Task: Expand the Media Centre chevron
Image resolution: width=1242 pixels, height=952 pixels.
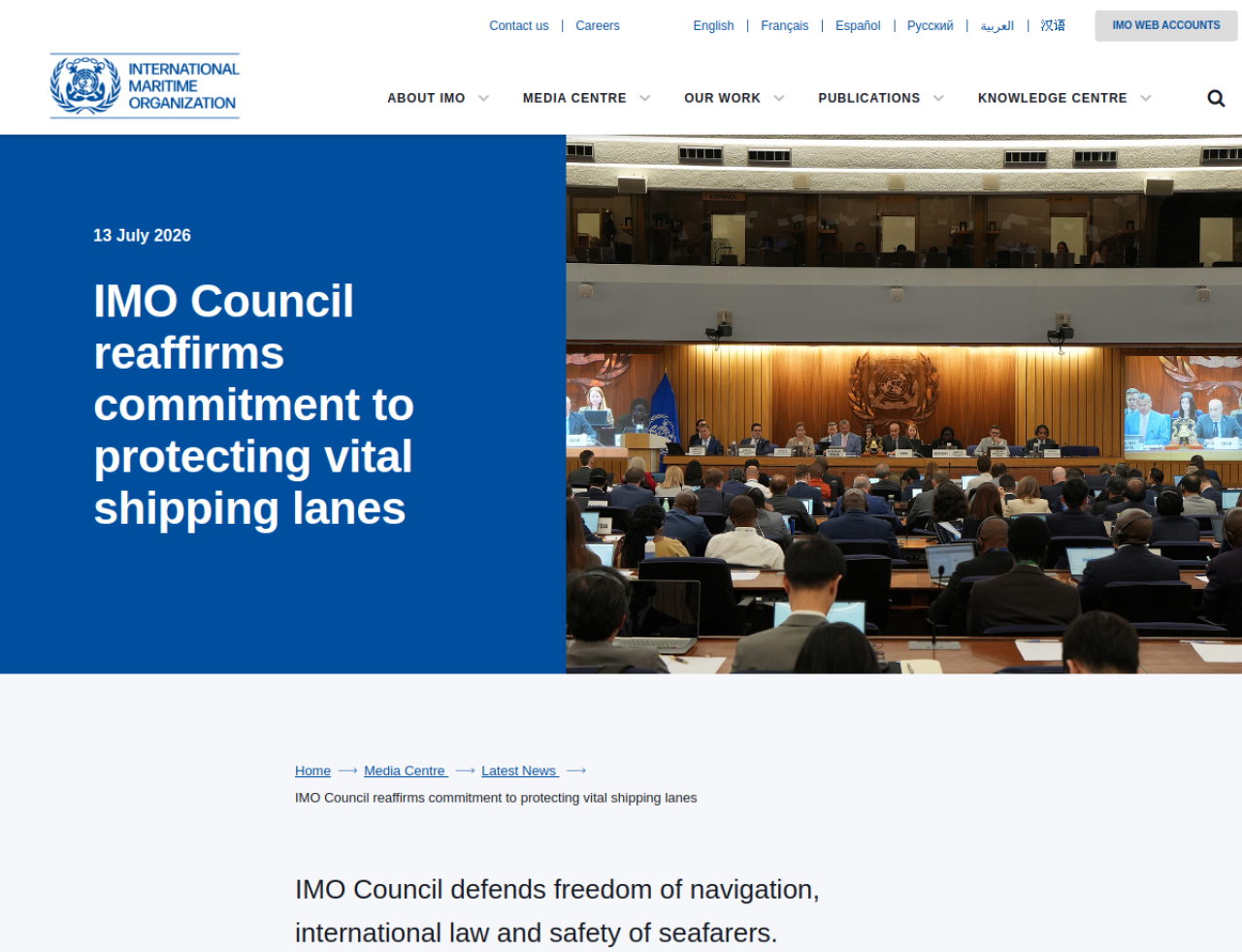Action: (644, 98)
